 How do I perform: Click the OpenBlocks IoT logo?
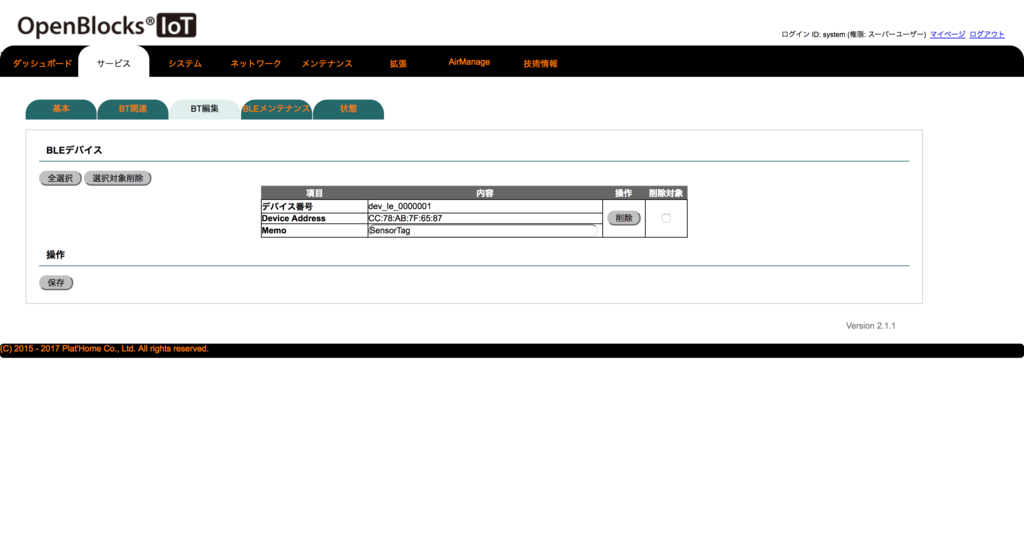[106, 26]
